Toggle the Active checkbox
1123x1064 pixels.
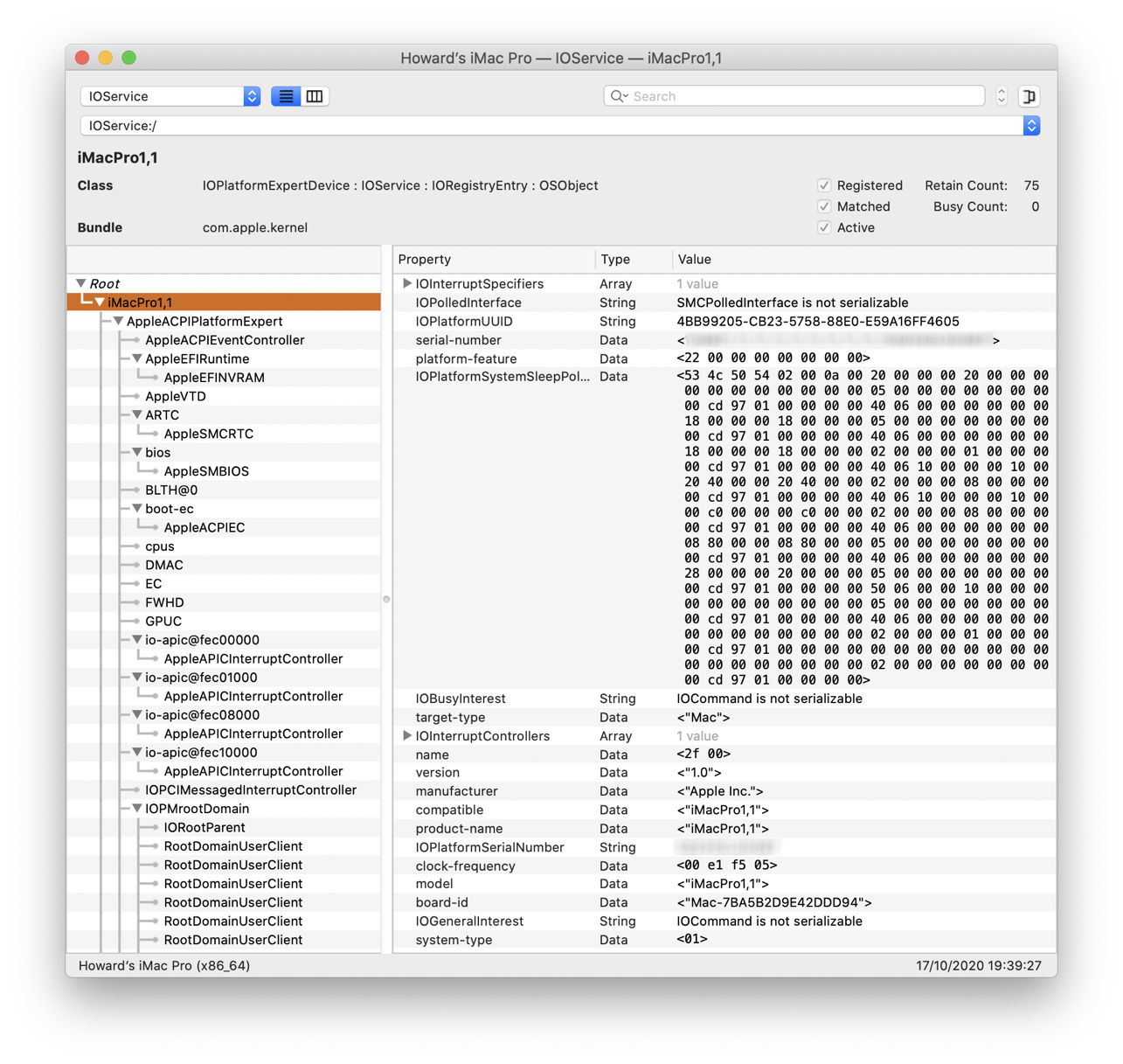click(824, 227)
